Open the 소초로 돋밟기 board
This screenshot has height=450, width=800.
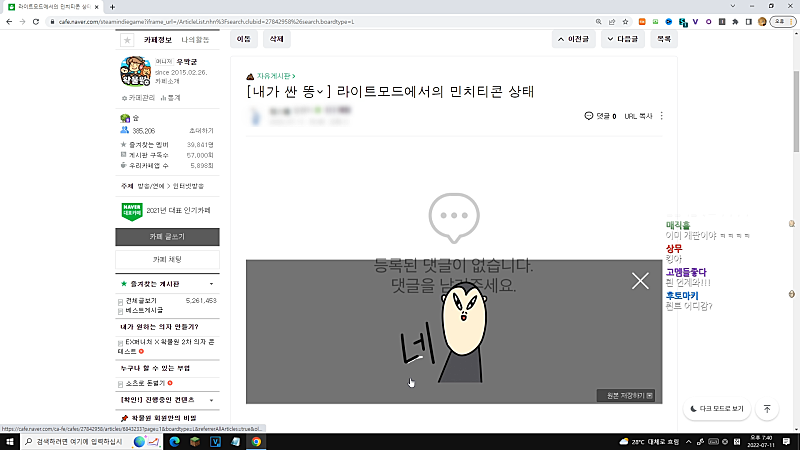[x=145, y=383]
